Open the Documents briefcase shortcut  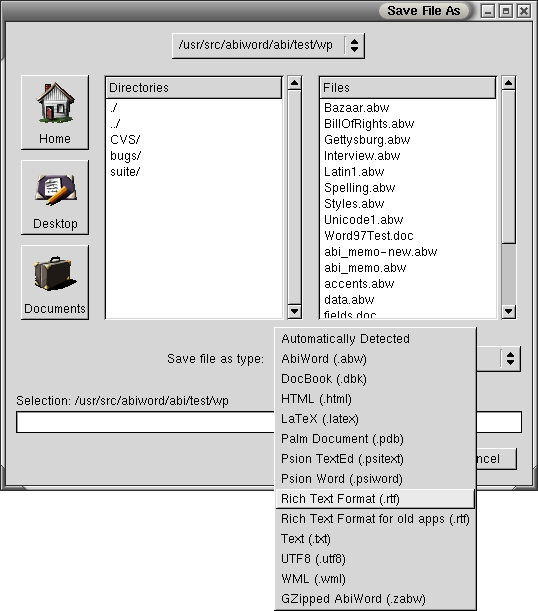55,282
